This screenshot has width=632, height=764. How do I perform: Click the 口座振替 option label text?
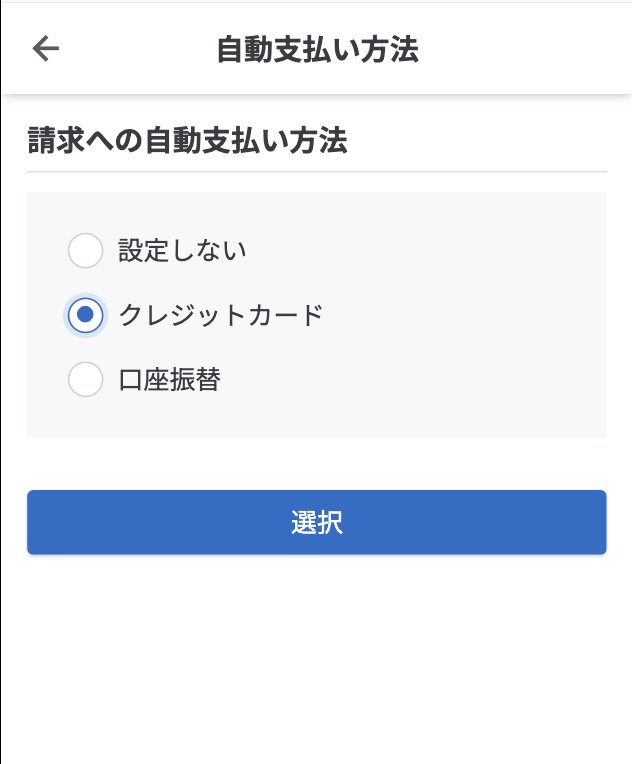(x=169, y=379)
